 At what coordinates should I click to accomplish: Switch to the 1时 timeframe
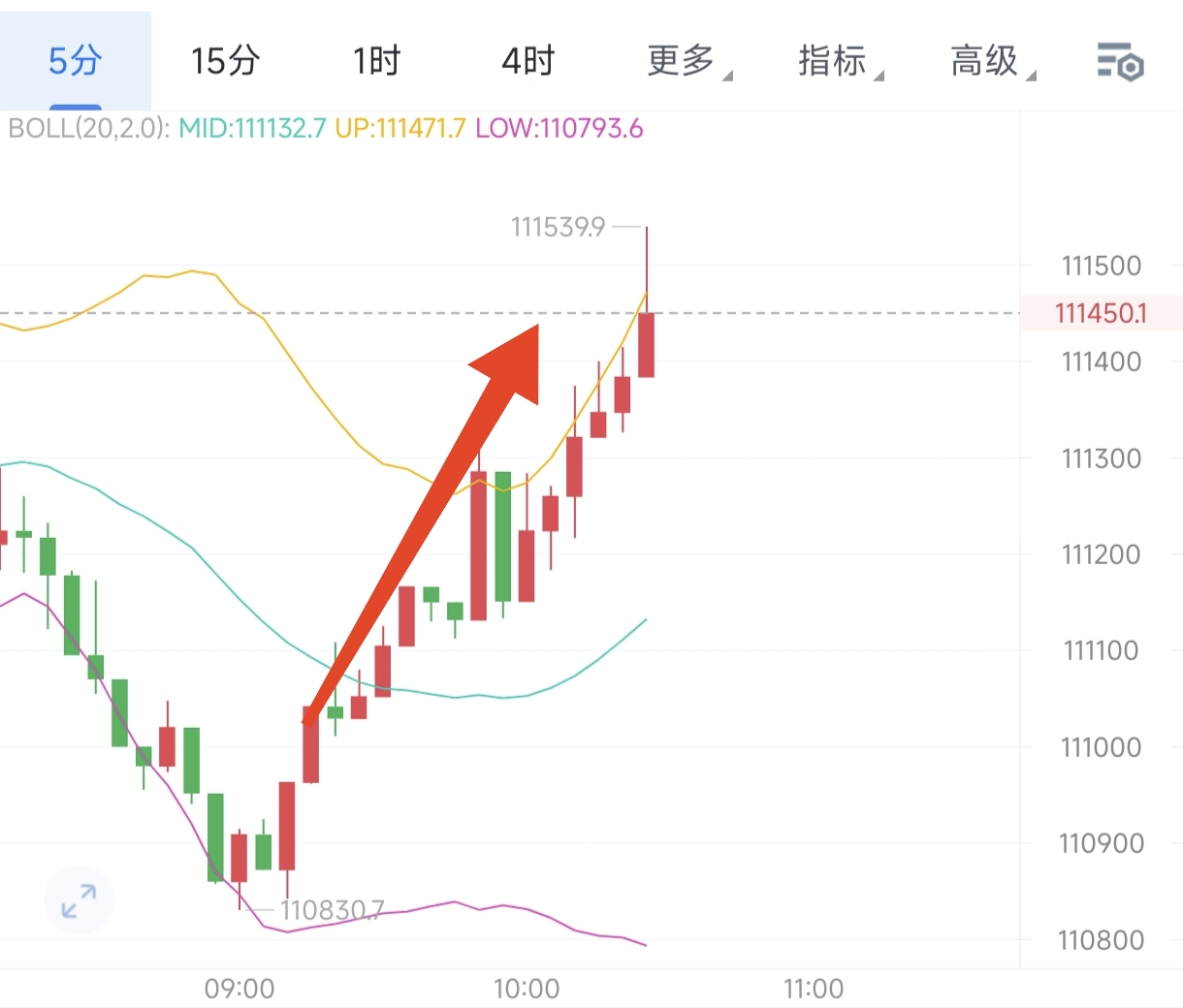[376, 61]
